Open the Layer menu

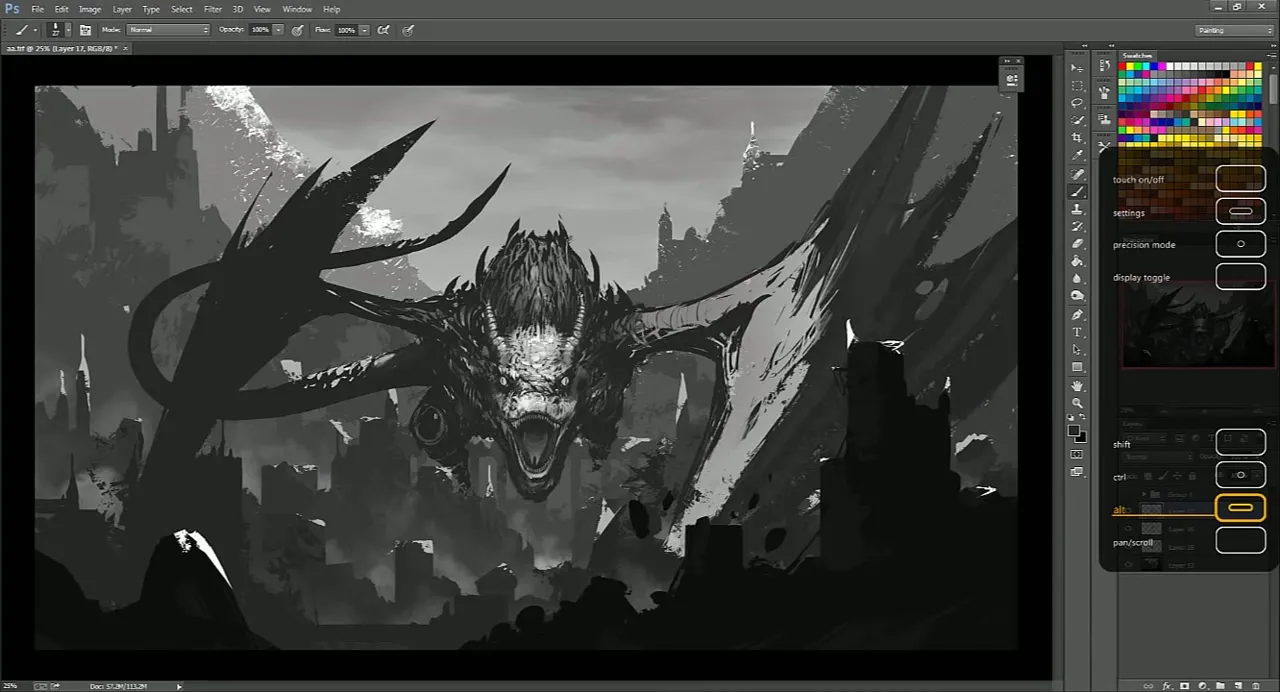122,9
